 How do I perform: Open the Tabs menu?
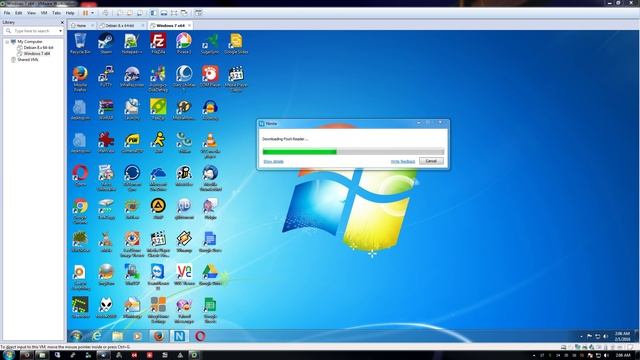[x=56, y=13]
